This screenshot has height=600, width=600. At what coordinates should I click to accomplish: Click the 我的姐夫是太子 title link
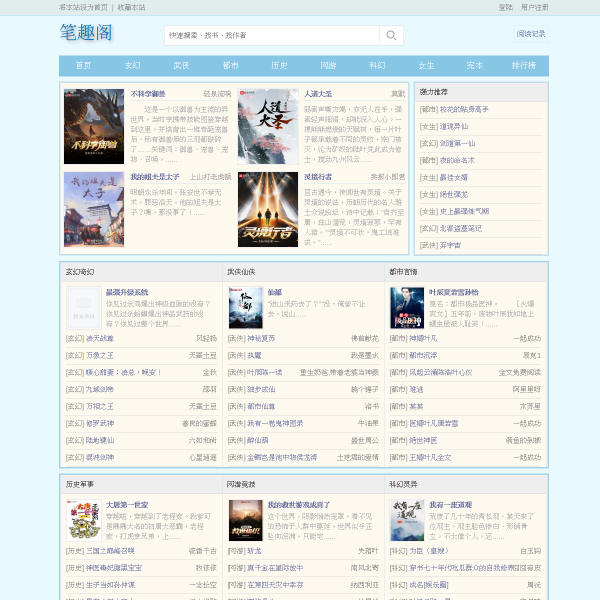(x=155, y=177)
